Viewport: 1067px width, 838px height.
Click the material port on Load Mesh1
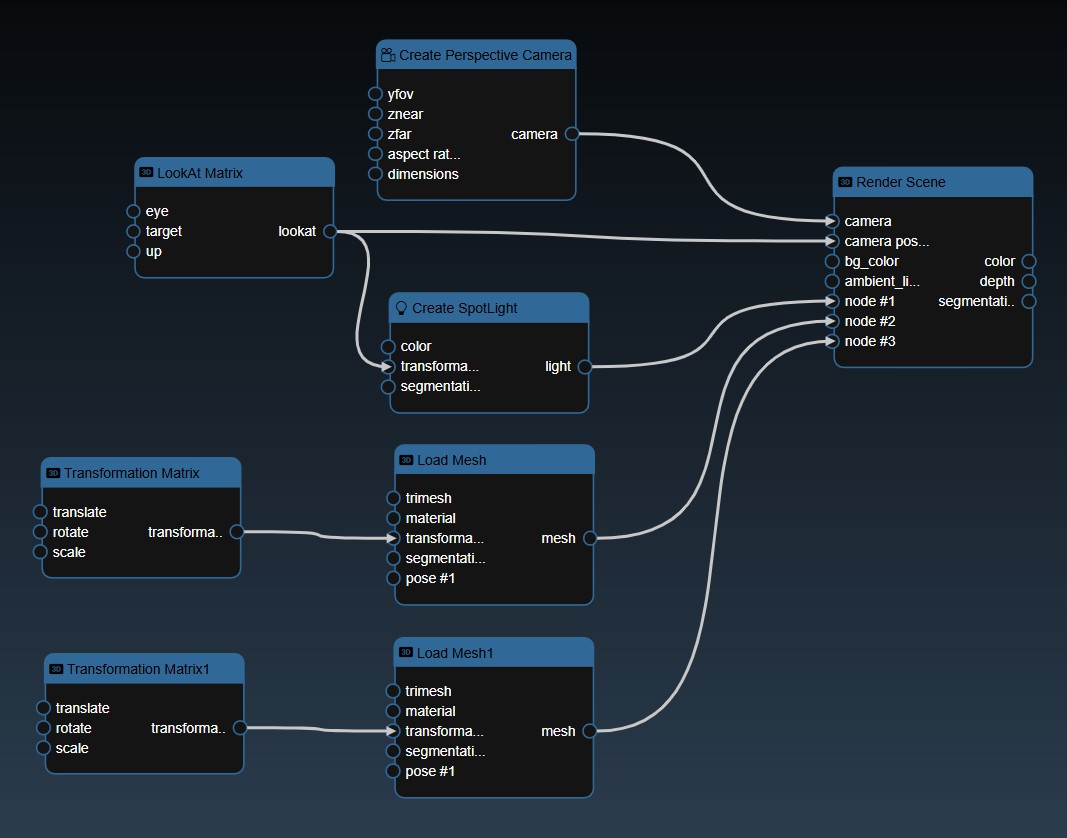pos(393,711)
